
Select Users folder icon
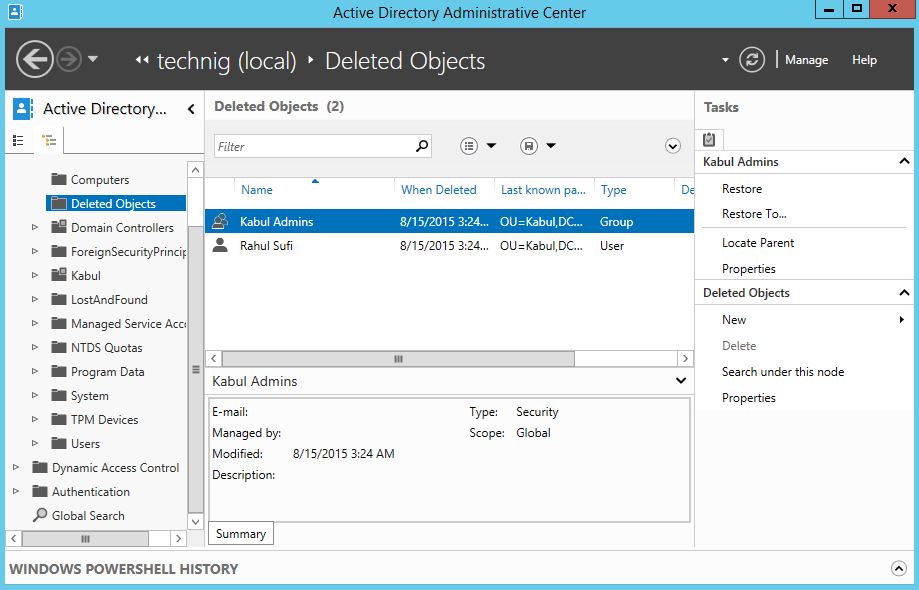click(x=59, y=444)
